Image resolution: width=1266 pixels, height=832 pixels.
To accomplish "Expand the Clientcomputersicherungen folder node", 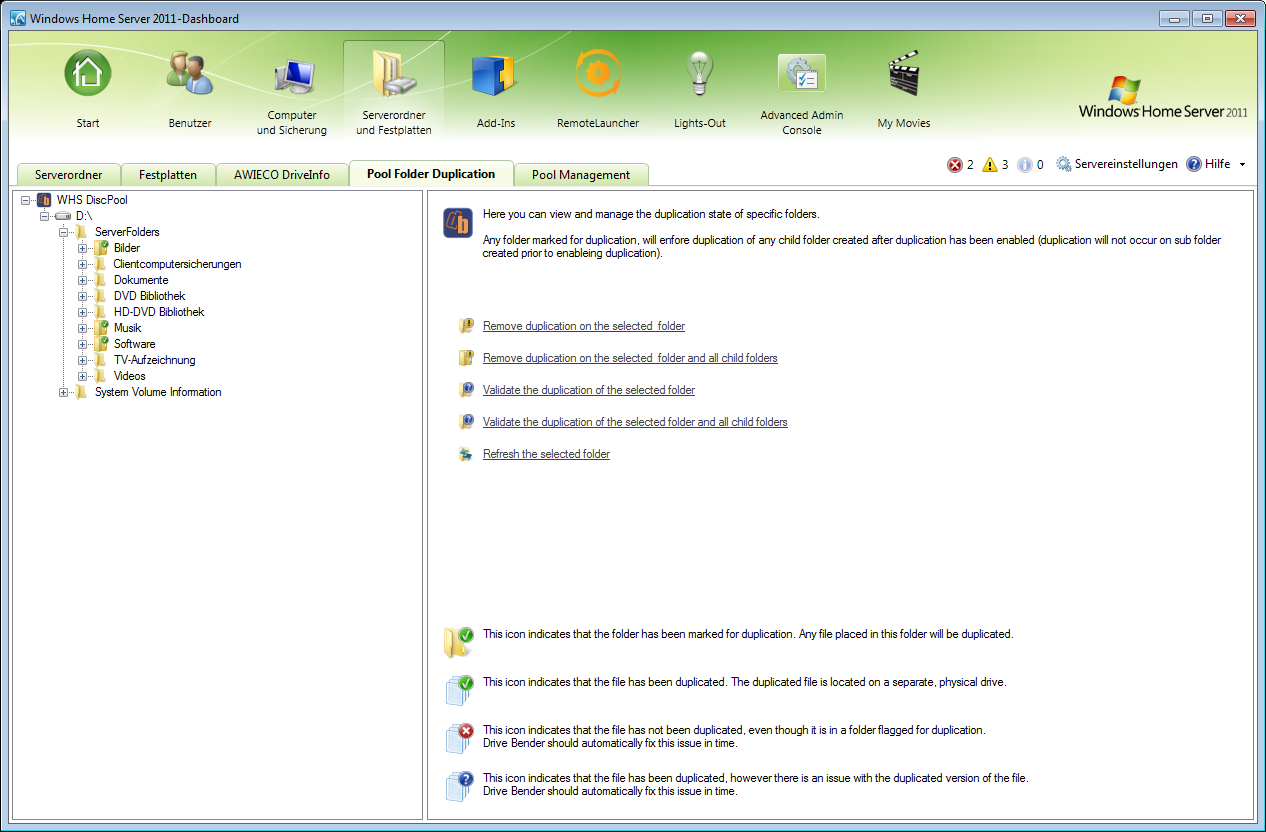I will point(83,264).
